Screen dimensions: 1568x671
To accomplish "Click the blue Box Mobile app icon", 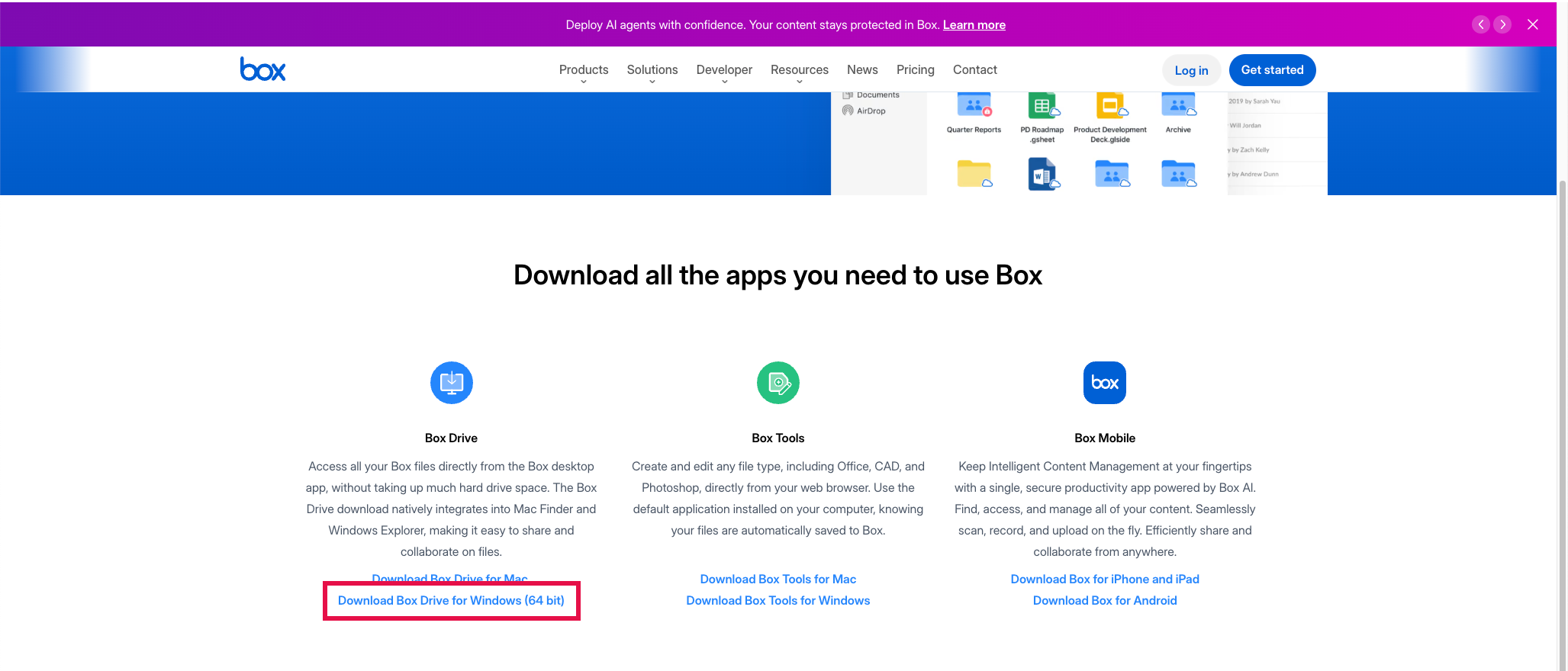I will coord(1105,383).
